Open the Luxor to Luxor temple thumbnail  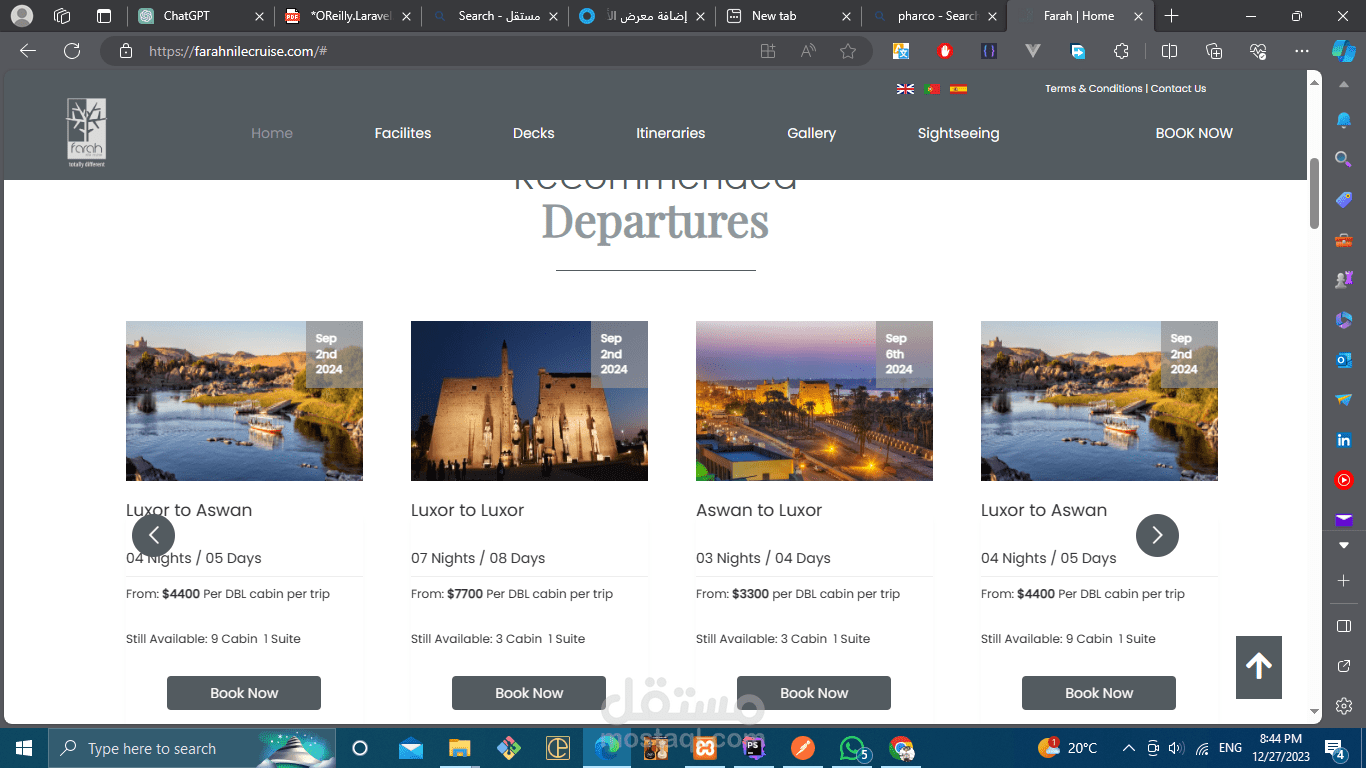529,401
